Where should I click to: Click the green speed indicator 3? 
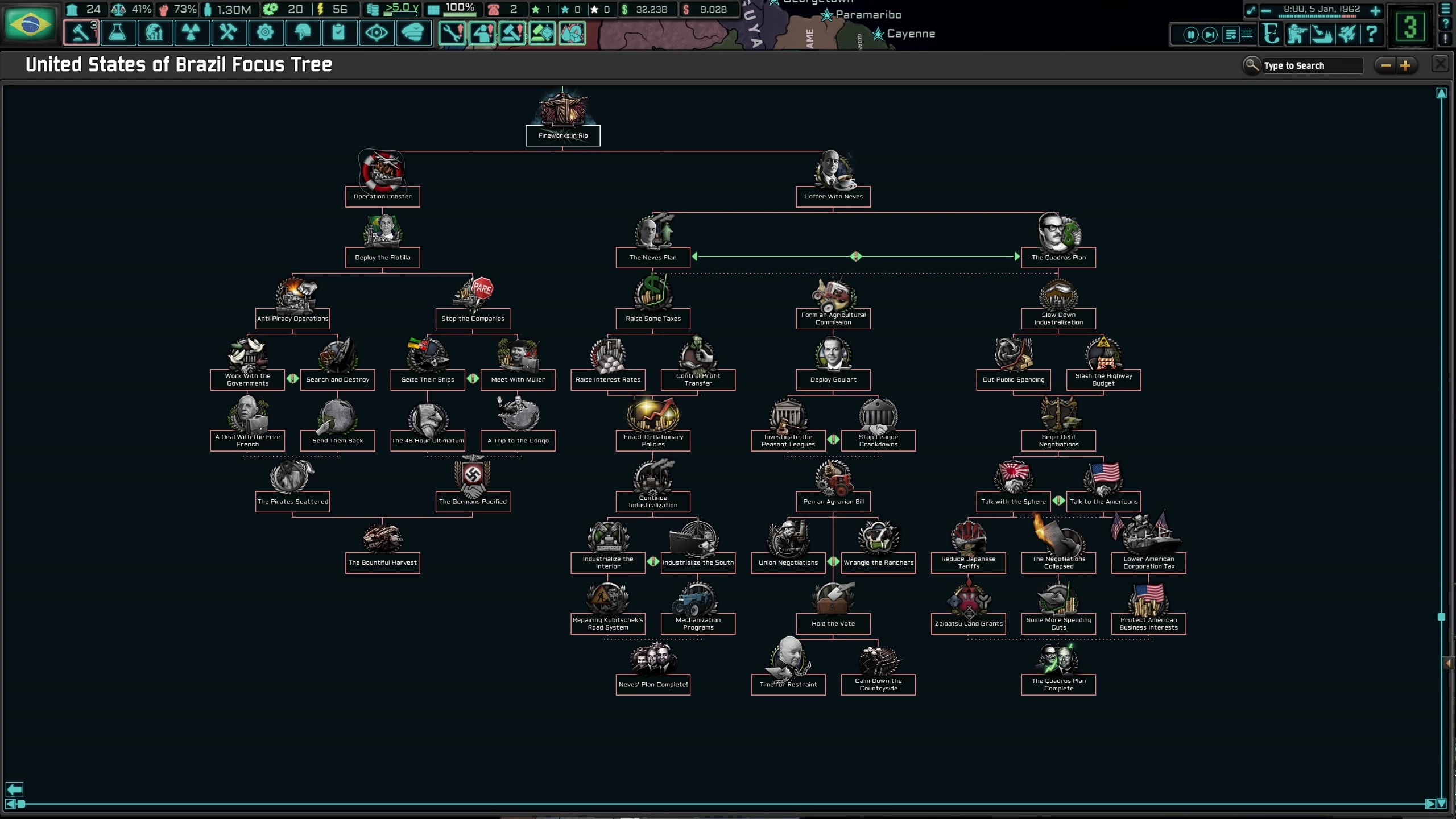[x=1409, y=26]
